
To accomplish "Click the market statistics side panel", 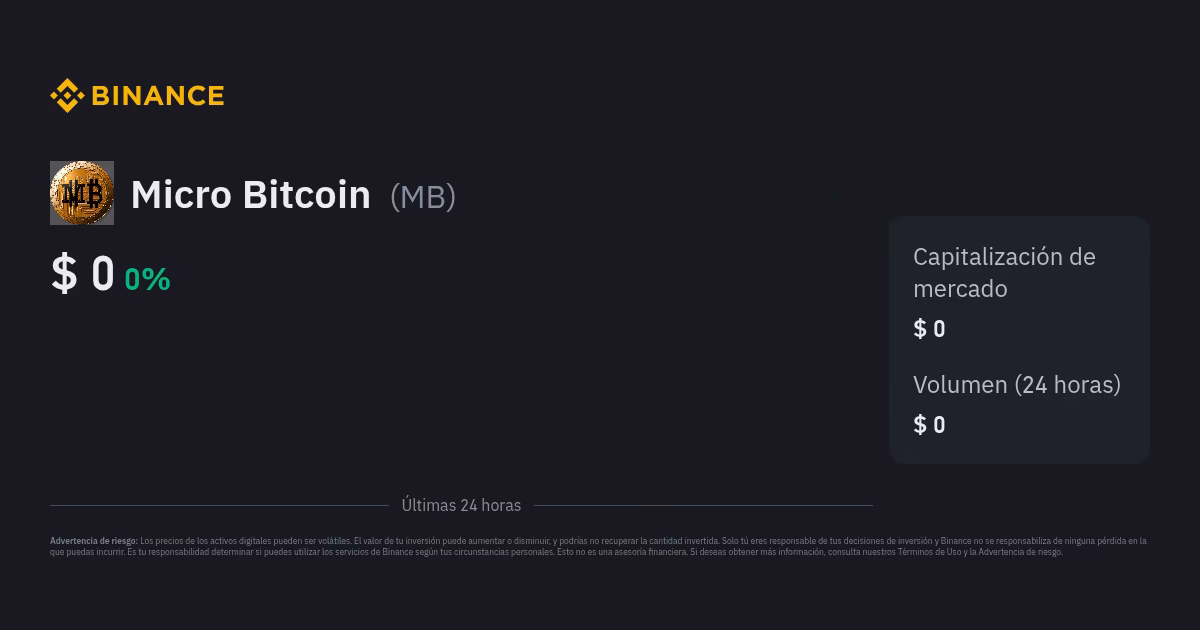I will pos(1019,340).
